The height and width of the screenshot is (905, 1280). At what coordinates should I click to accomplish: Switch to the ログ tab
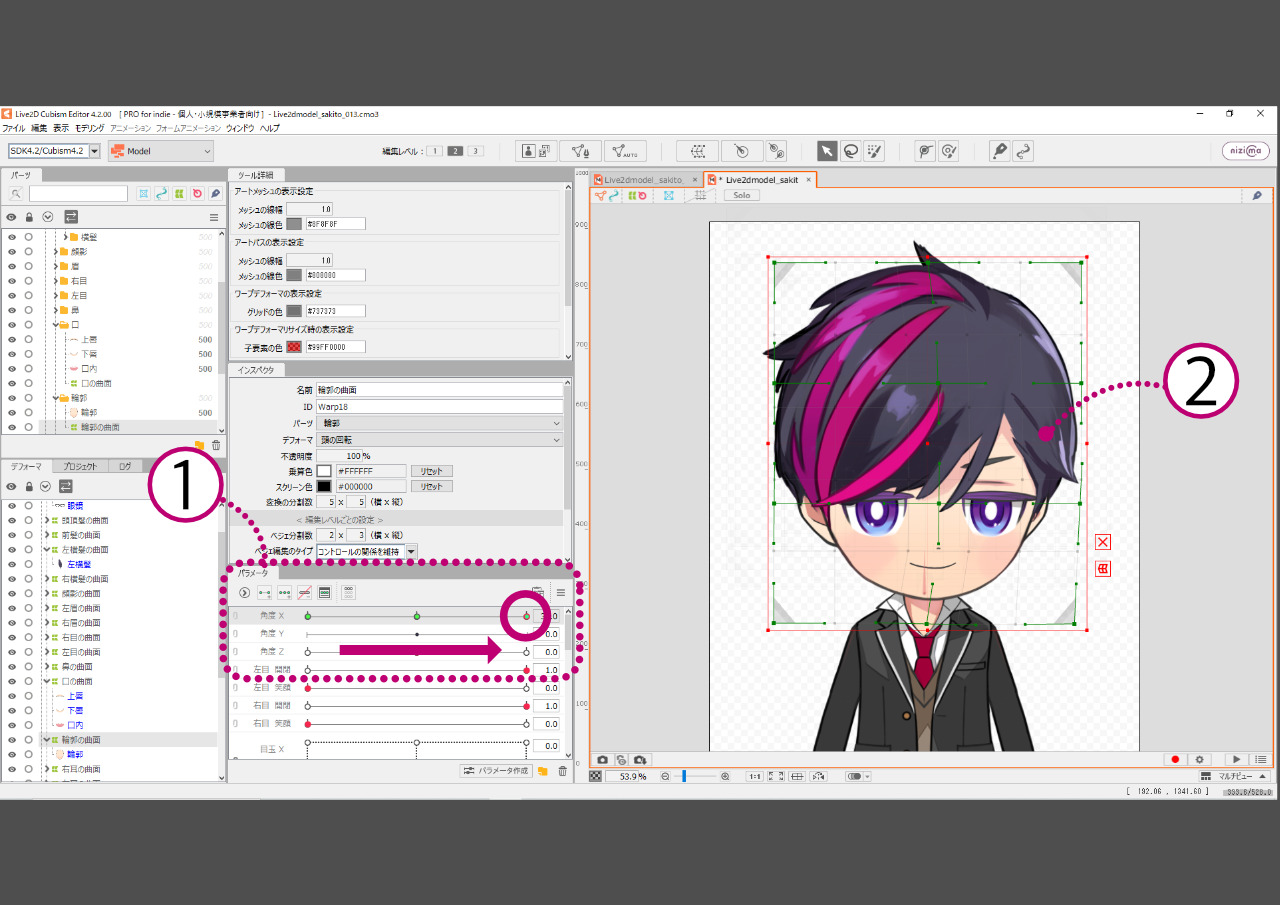[x=124, y=466]
